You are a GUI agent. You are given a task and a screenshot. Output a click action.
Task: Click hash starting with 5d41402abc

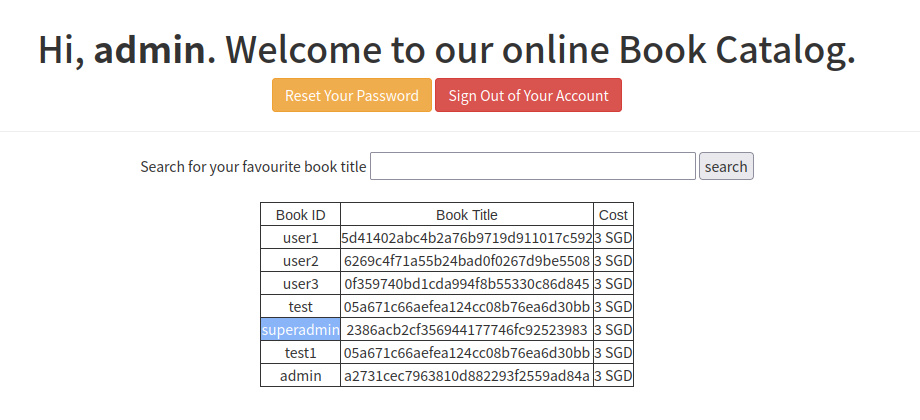pos(466,238)
